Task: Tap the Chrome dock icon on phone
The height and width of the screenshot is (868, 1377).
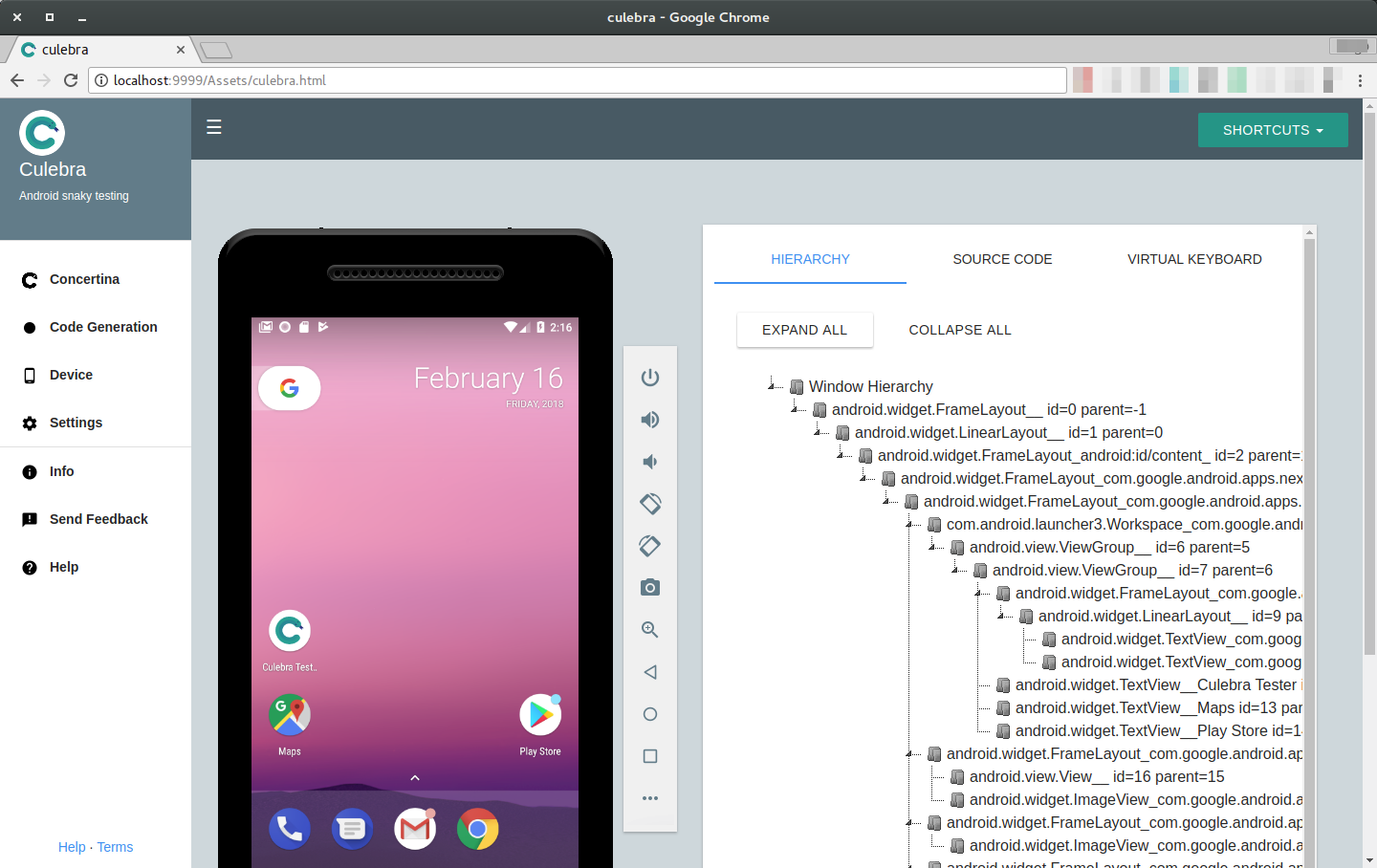Action: 478,829
